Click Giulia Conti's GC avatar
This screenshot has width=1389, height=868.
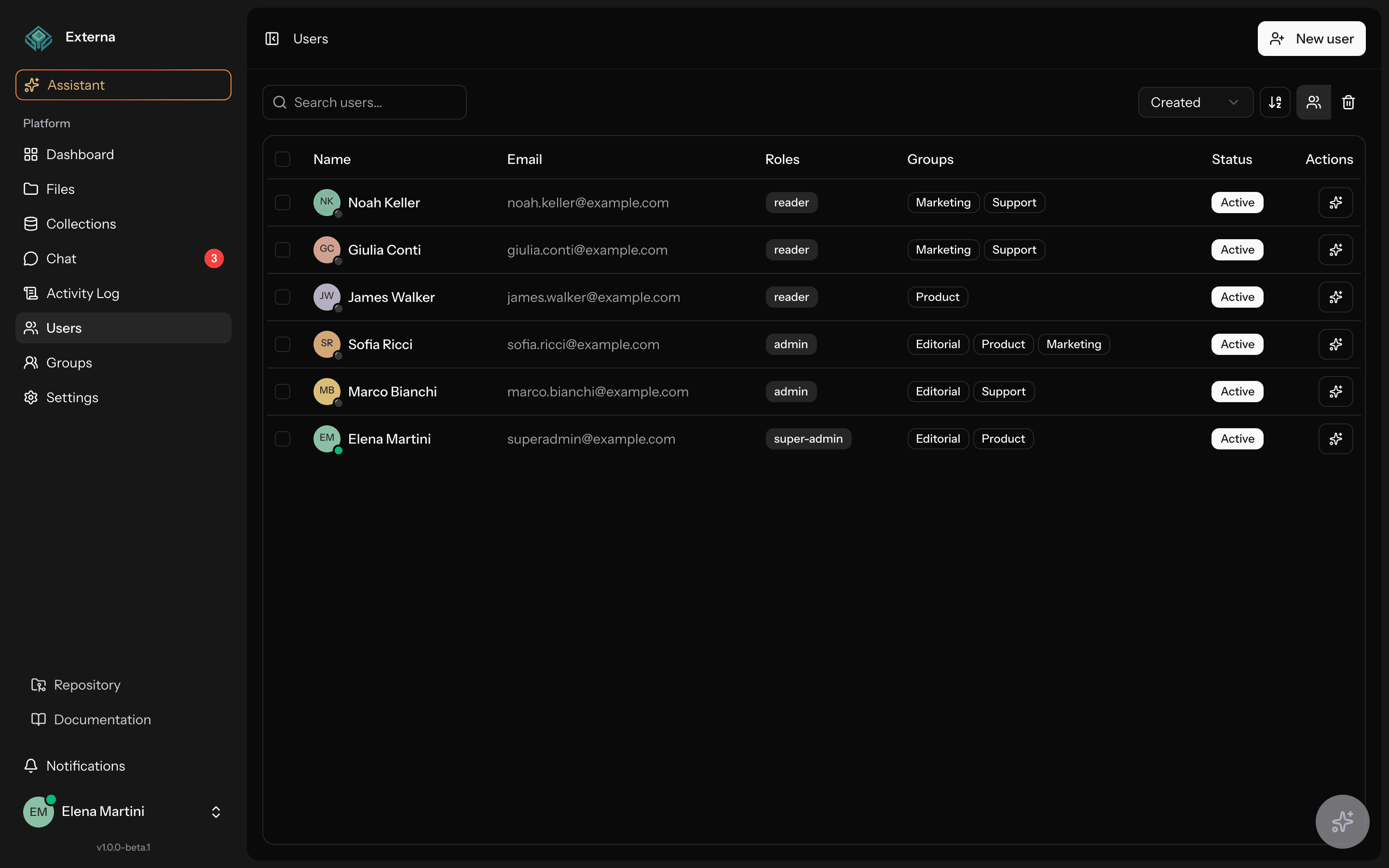click(327, 249)
